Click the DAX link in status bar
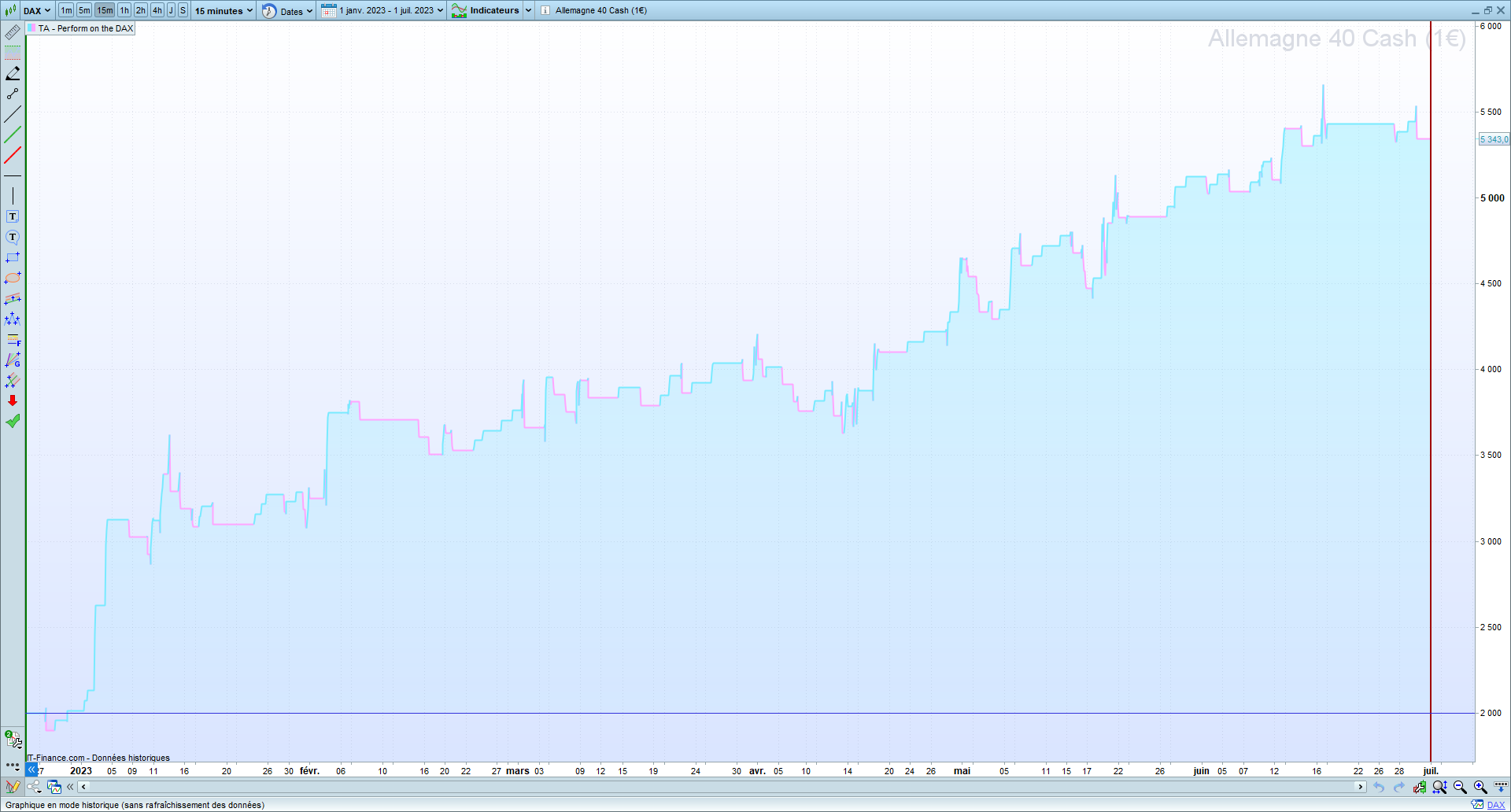 click(1496, 805)
